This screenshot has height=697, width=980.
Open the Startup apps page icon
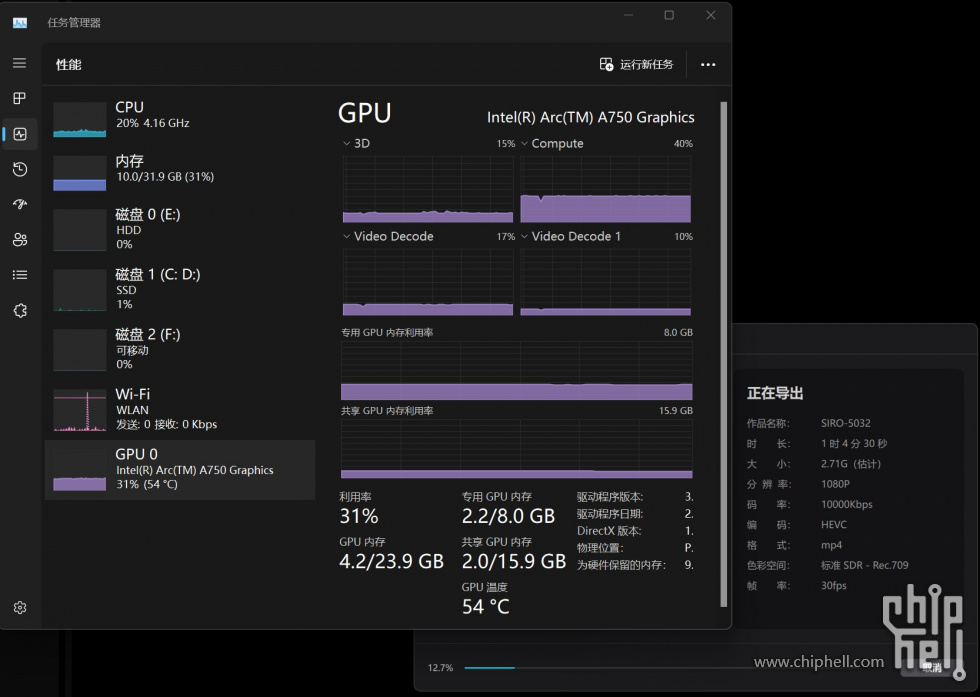point(19,204)
